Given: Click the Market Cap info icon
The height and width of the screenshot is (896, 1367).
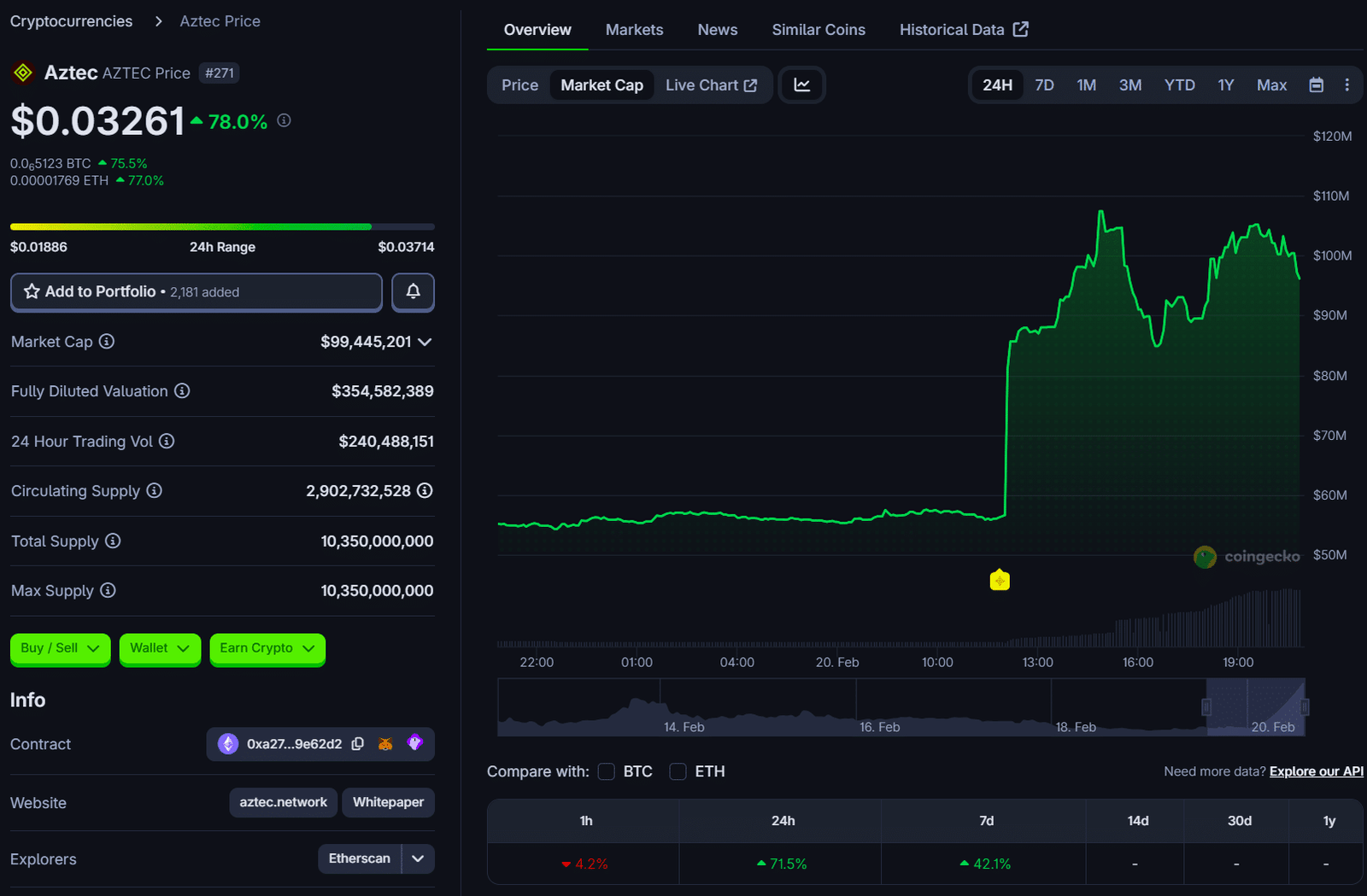Looking at the screenshot, I should (x=107, y=342).
